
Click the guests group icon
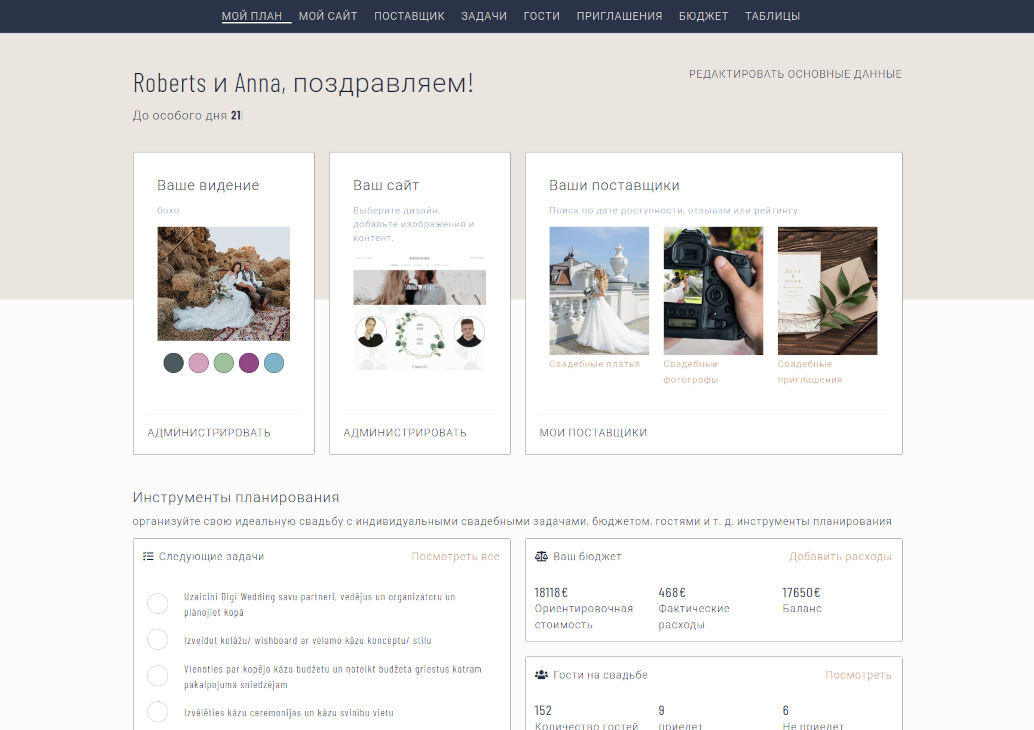541,675
